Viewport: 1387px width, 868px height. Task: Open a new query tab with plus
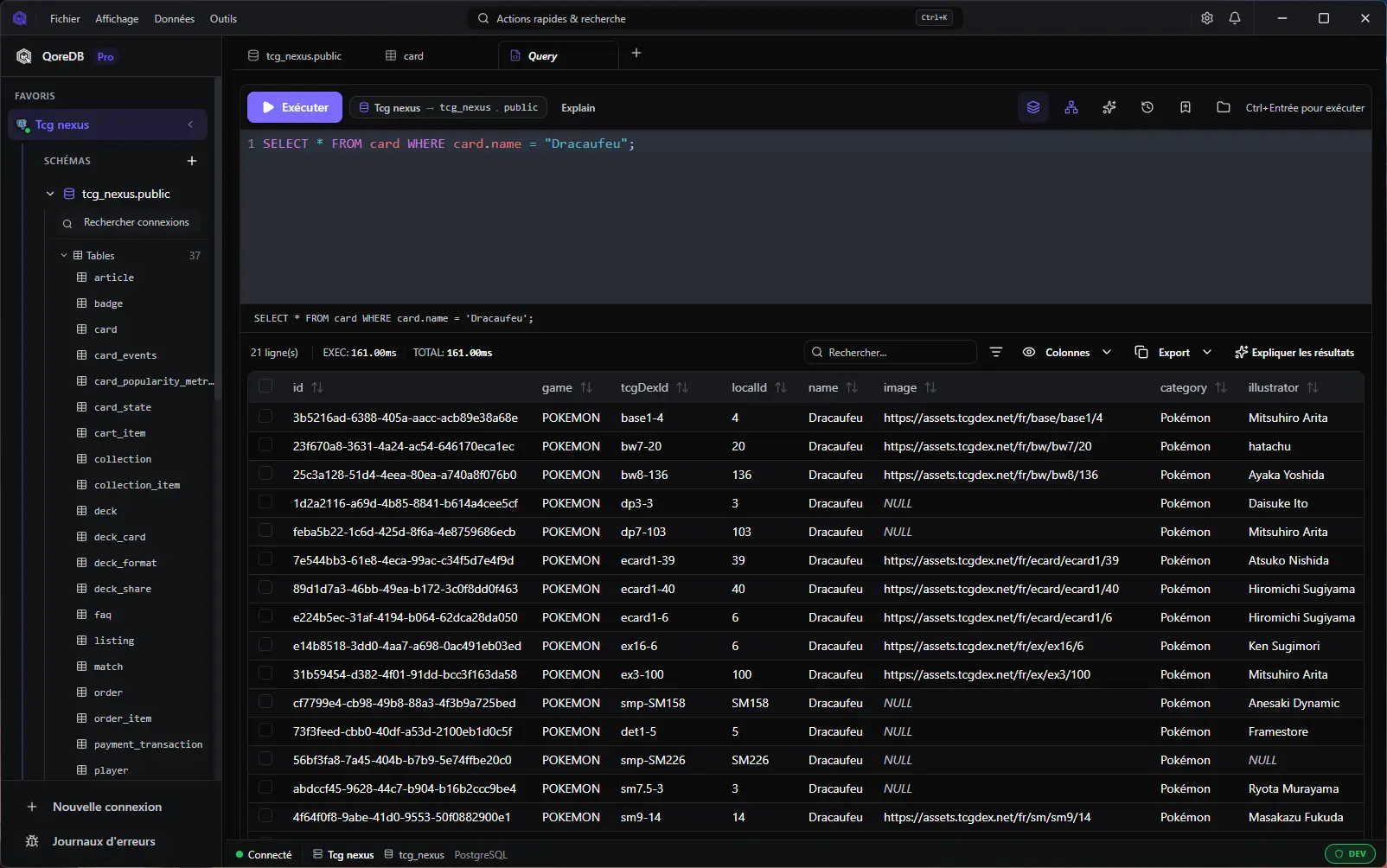(636, 54)
